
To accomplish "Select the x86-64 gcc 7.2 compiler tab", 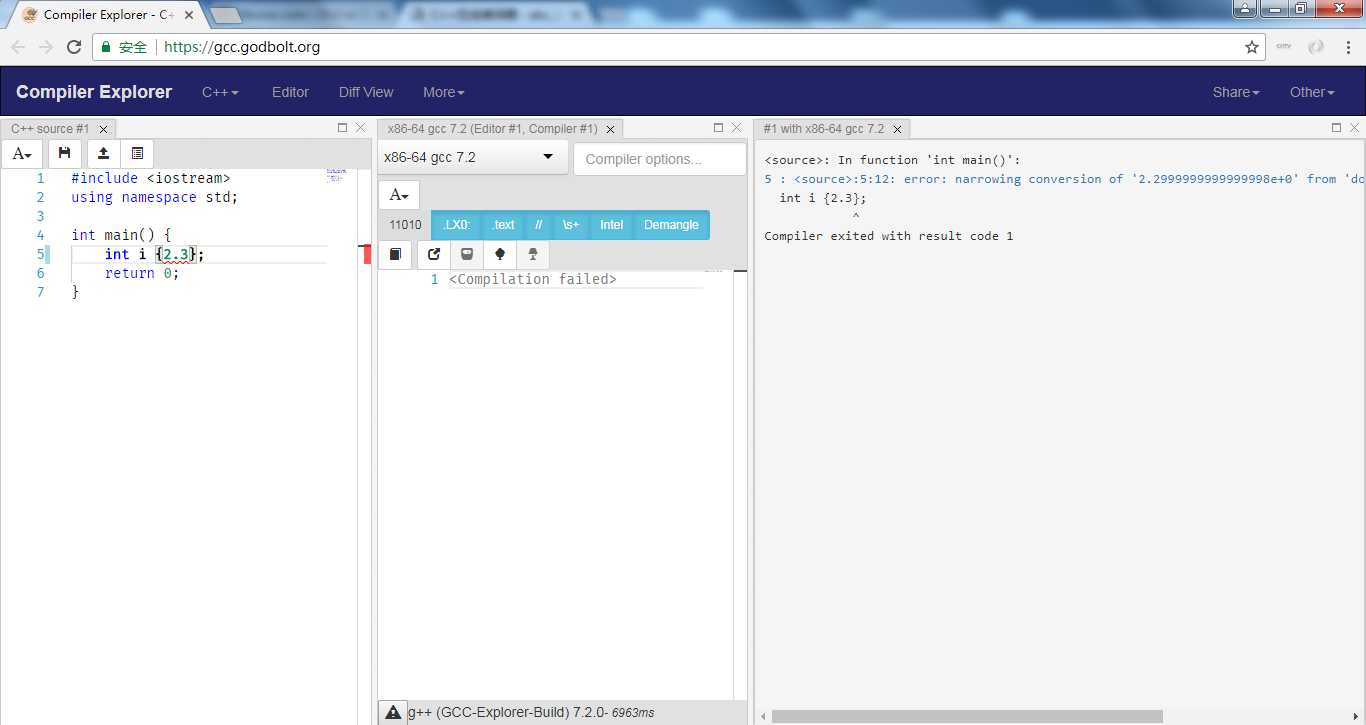I will (x=492, y=129).
